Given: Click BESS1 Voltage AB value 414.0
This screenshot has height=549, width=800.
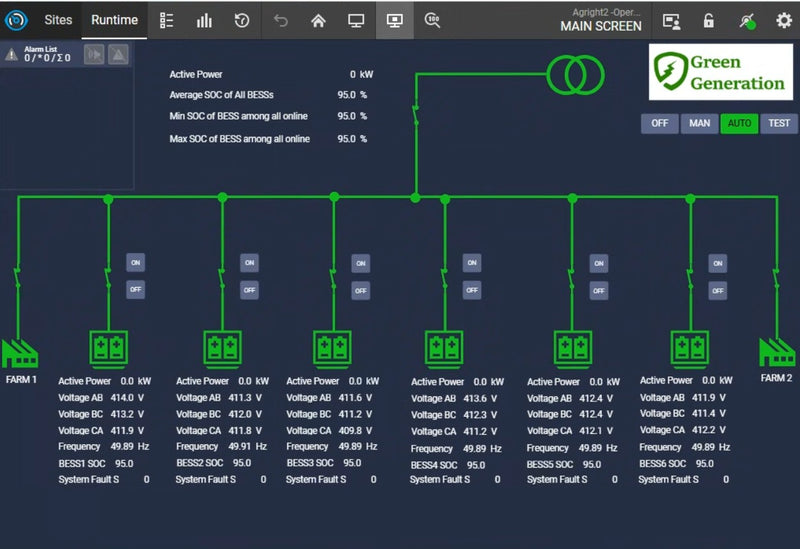Looking at the screenshot, I should 122,397.
